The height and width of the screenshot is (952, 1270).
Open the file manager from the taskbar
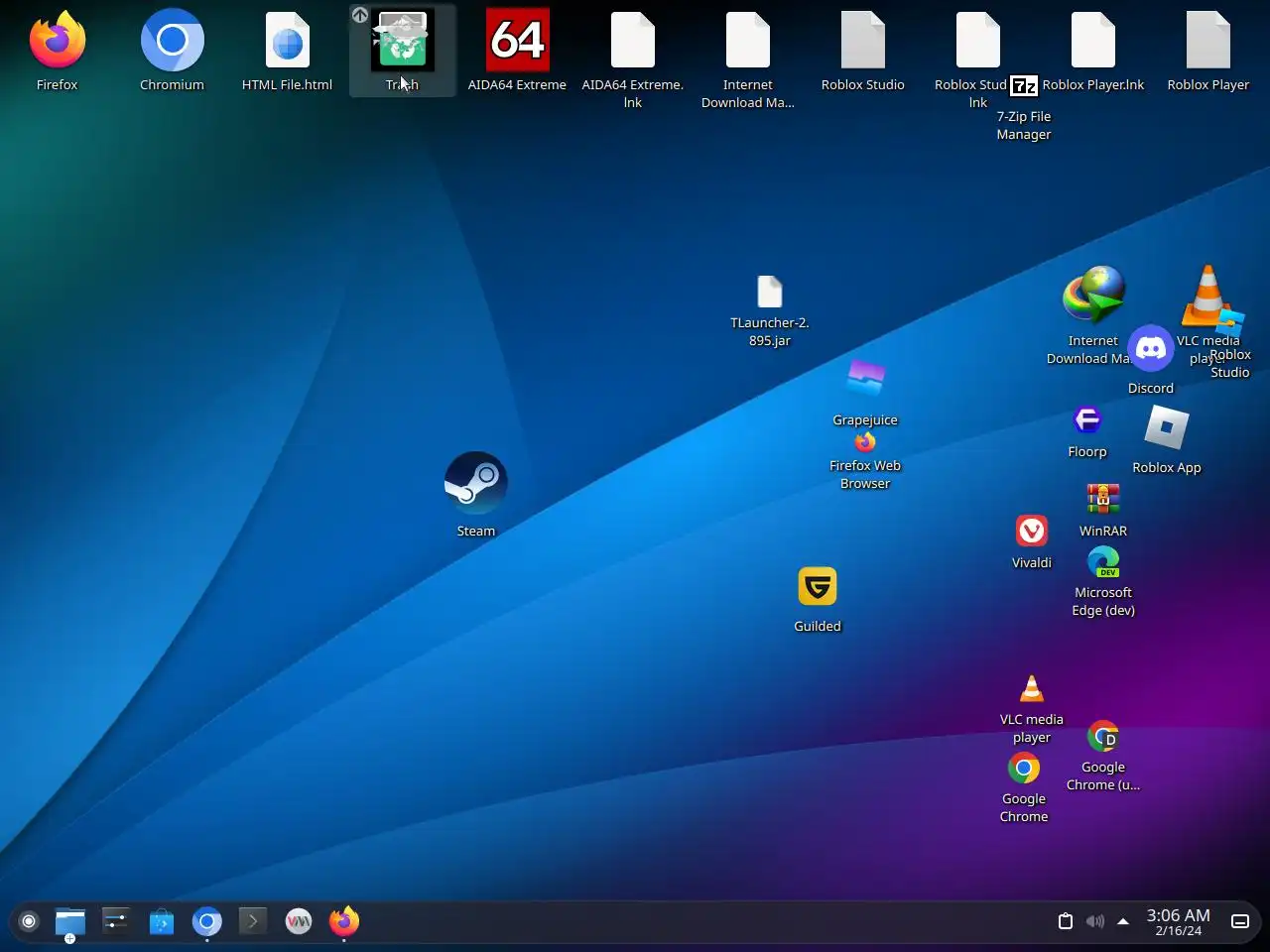[70, 922]
